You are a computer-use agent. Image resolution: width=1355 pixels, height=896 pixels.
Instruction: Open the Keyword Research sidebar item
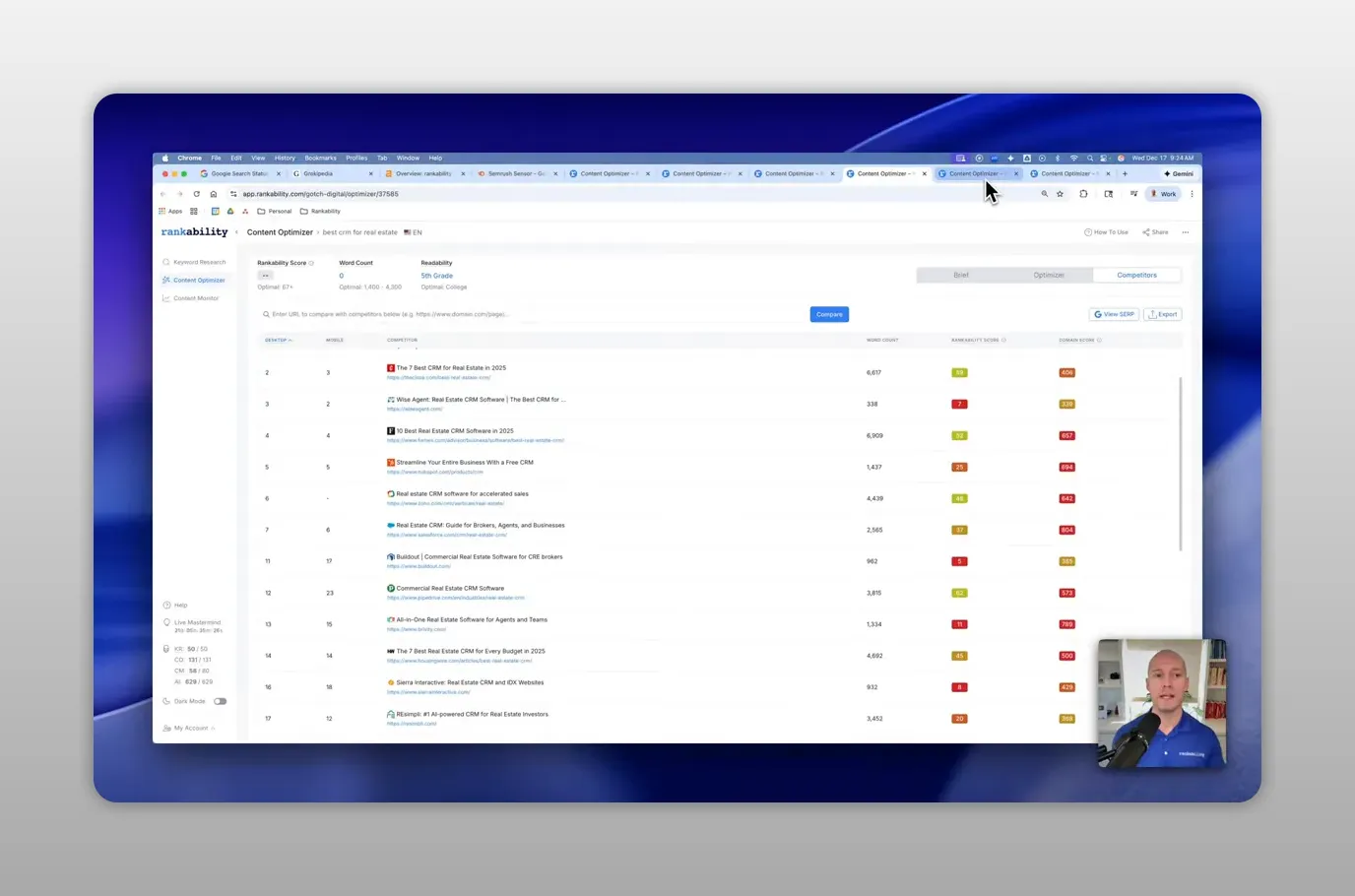194,262
